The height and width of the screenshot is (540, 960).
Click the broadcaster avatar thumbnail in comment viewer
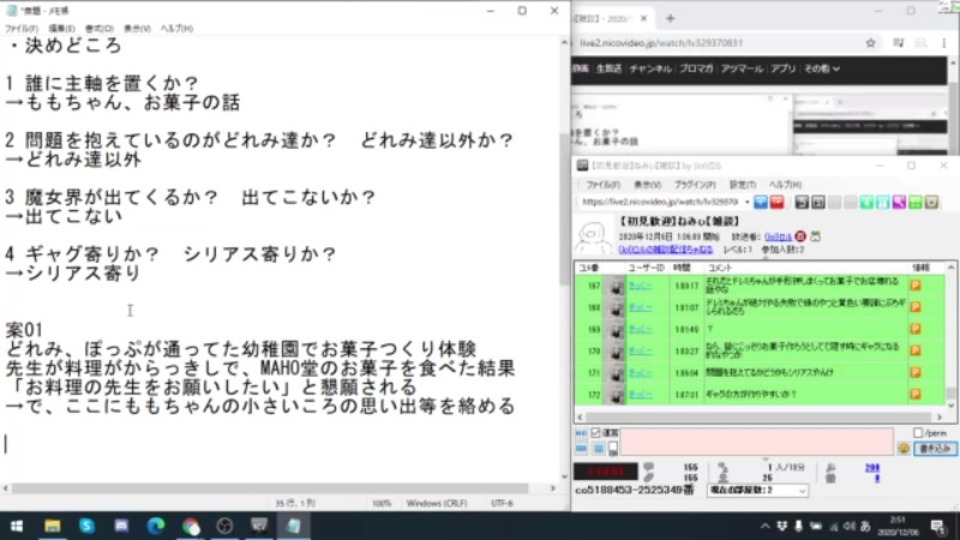coord(593,237)
